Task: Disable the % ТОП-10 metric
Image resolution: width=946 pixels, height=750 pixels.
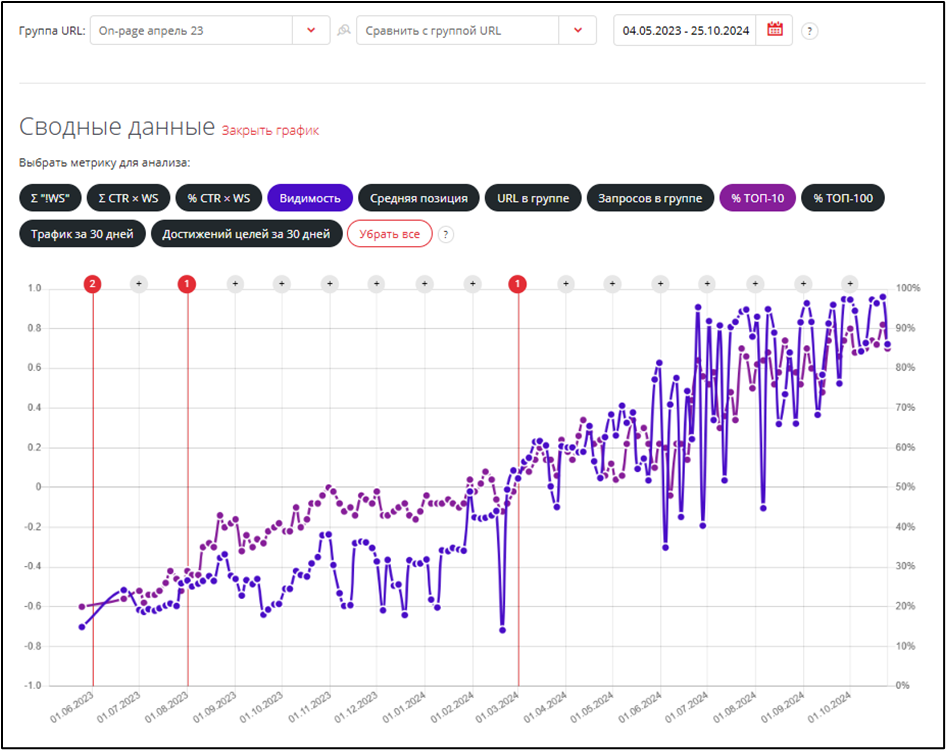Action: [757, 198]
